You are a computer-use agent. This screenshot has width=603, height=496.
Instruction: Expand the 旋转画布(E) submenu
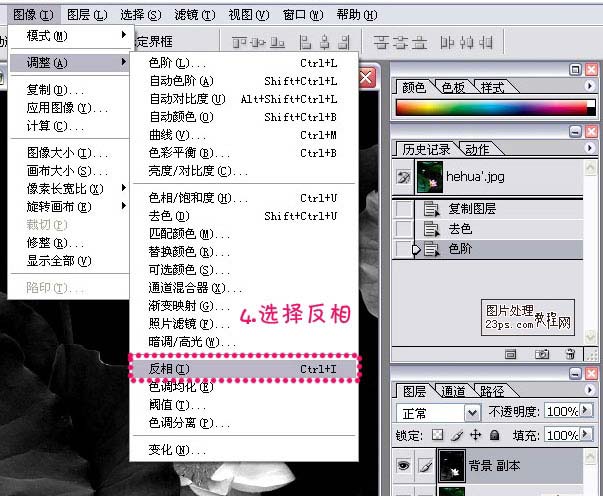tap(71, 207)
